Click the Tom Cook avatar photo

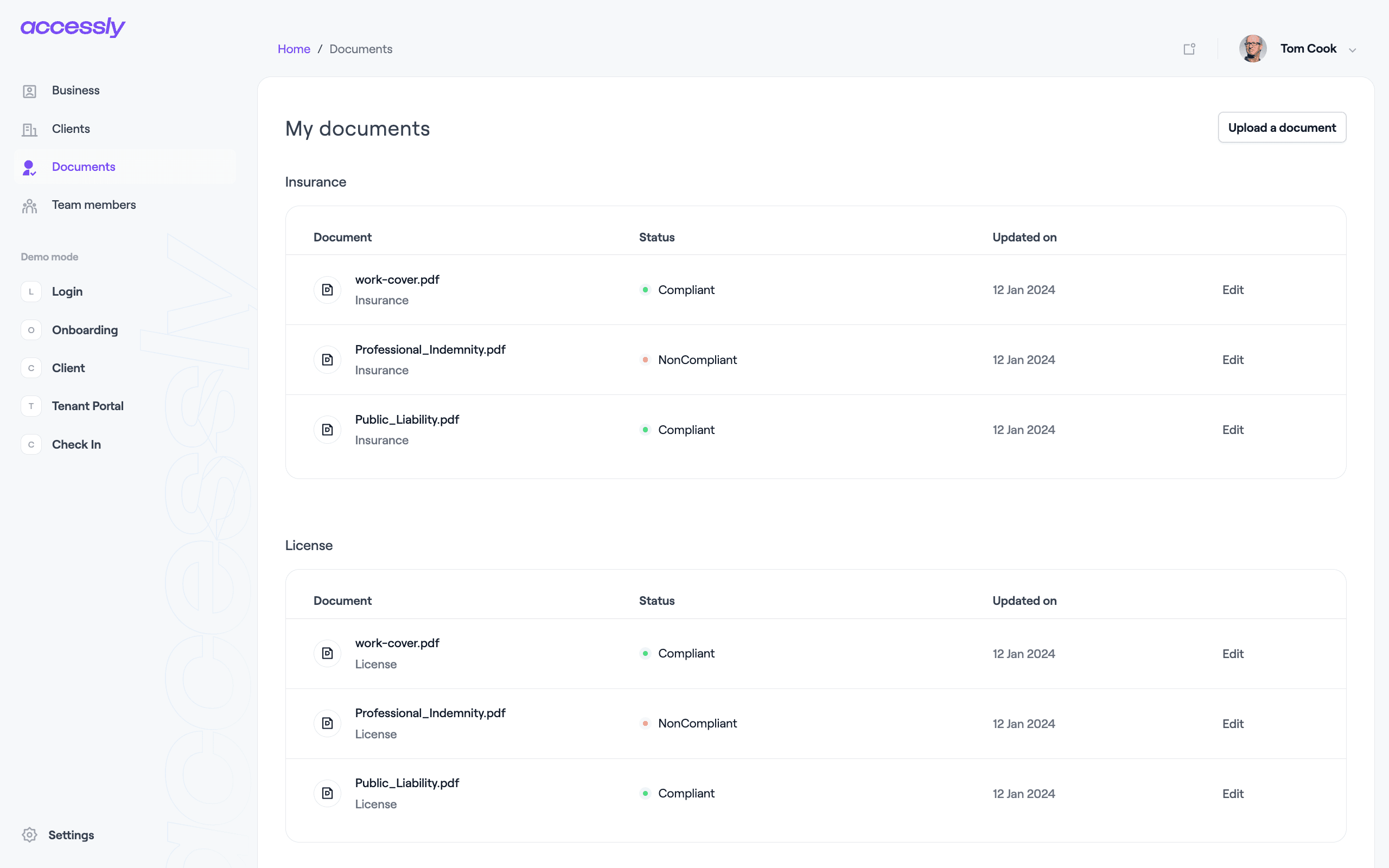point(1253,49)
